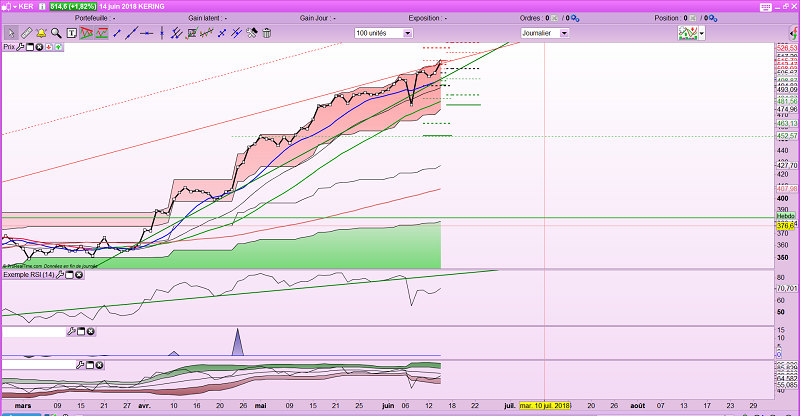Select the blue crossed lines tool

[236, 33]
